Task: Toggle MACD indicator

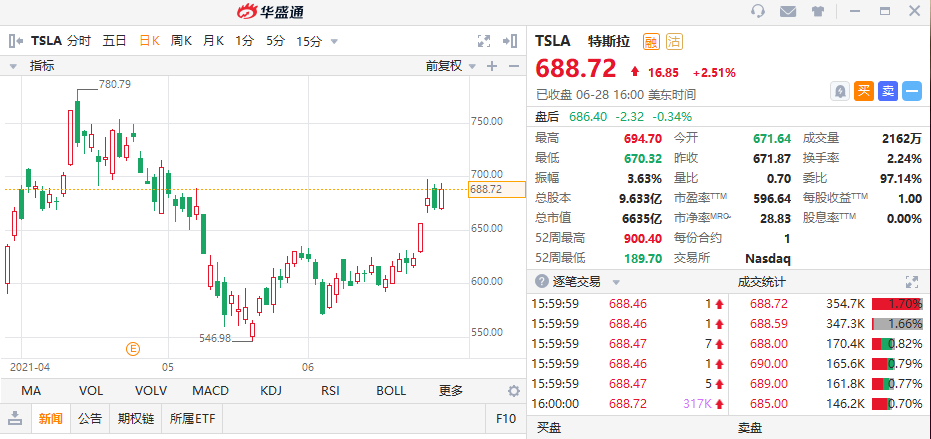Action: coord(210,391)
